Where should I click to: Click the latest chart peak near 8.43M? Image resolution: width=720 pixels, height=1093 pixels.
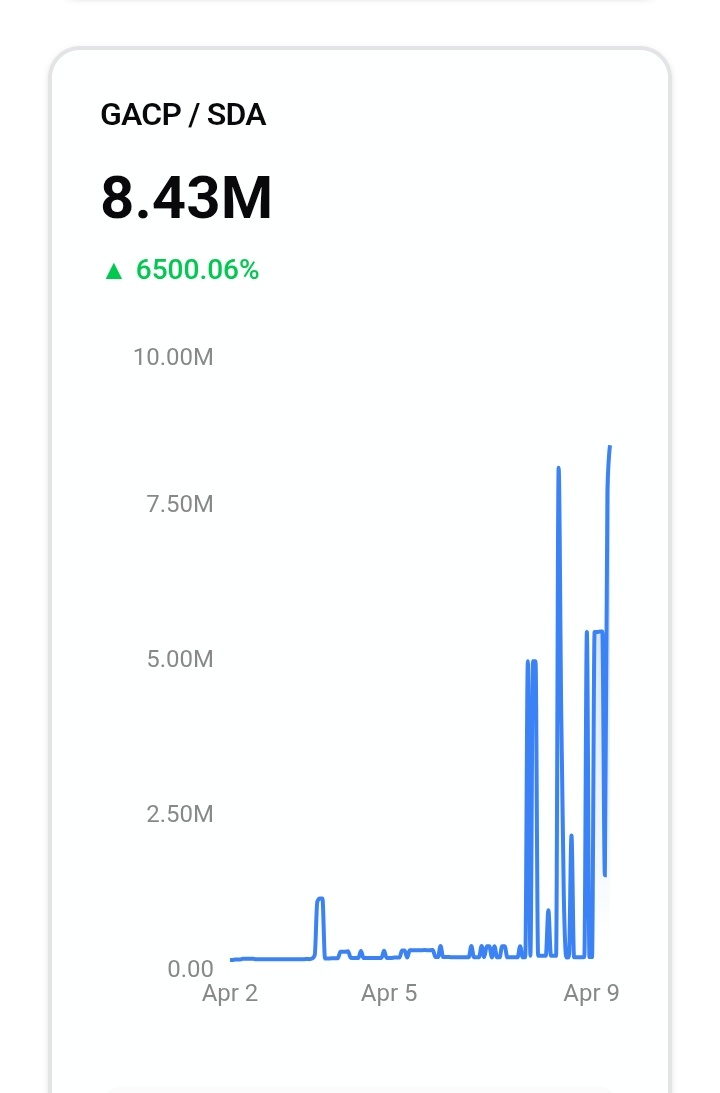(x=610, y=448)
